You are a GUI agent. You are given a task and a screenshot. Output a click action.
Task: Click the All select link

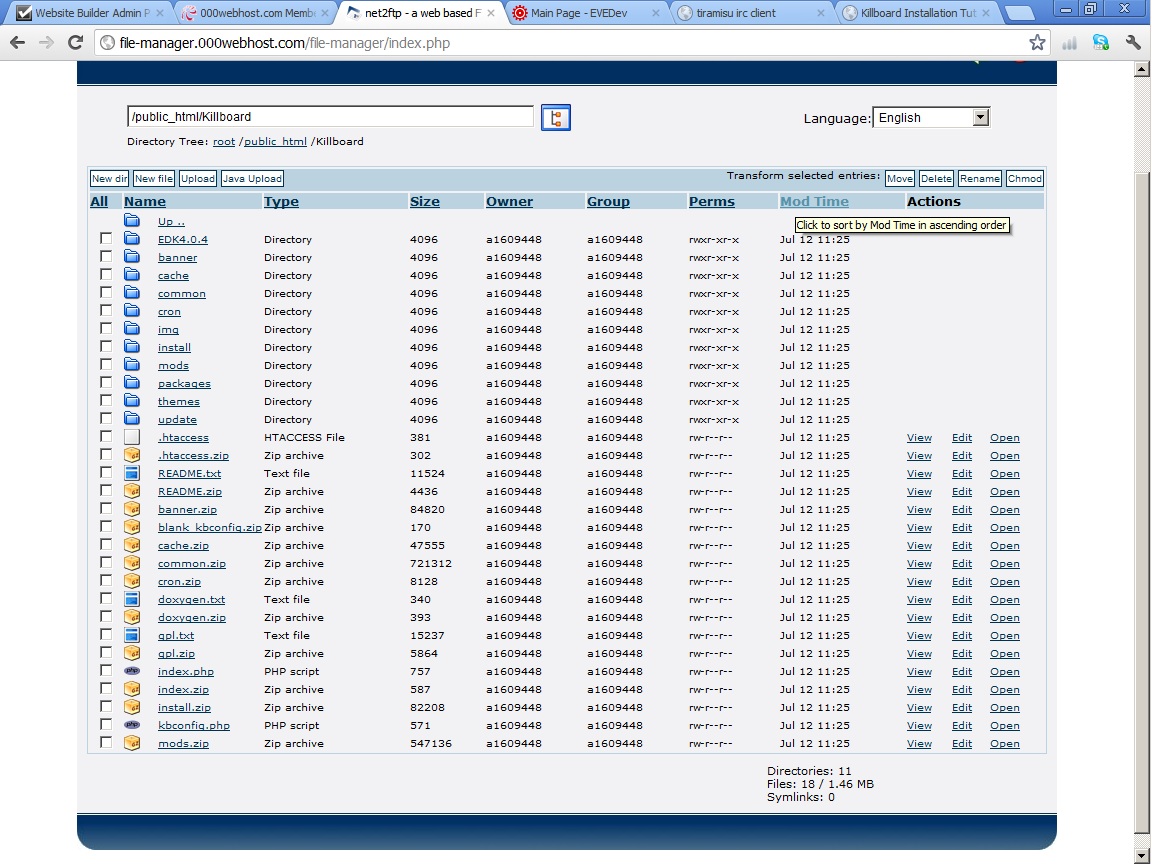click(99, 201)
